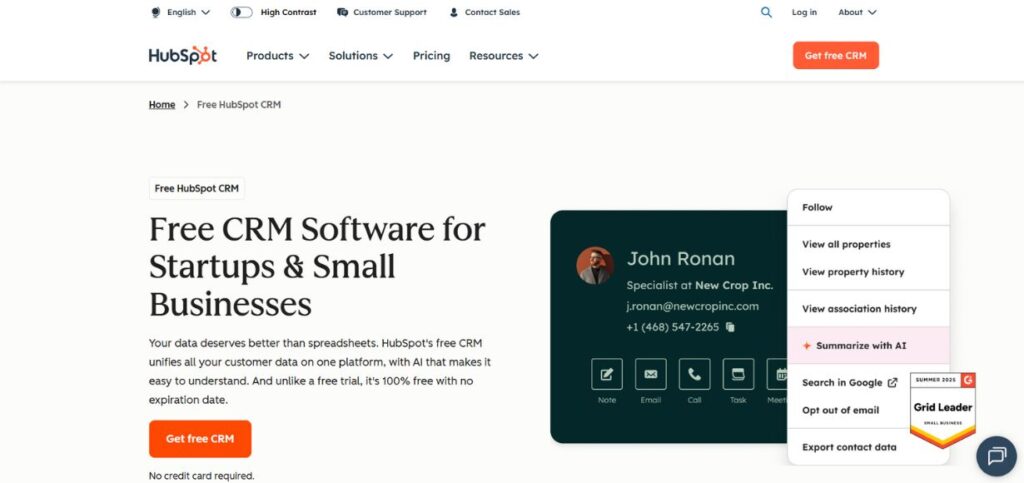Click the Contact Sales link text
This screenshot has width=1024, height=483.
(x=492, y=12)
